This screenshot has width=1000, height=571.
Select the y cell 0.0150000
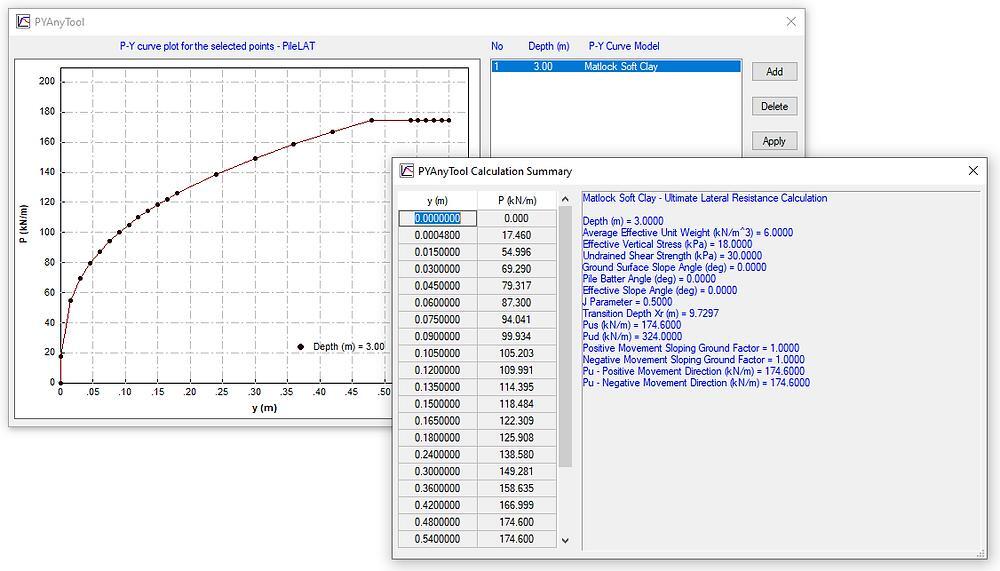tap(438, 252)
